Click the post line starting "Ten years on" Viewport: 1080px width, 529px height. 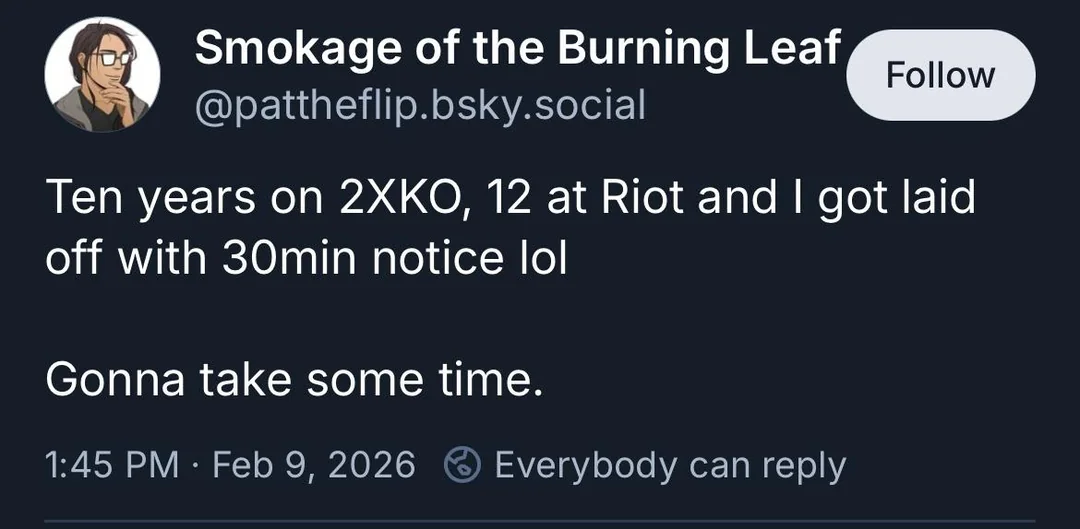pos(510,198)
